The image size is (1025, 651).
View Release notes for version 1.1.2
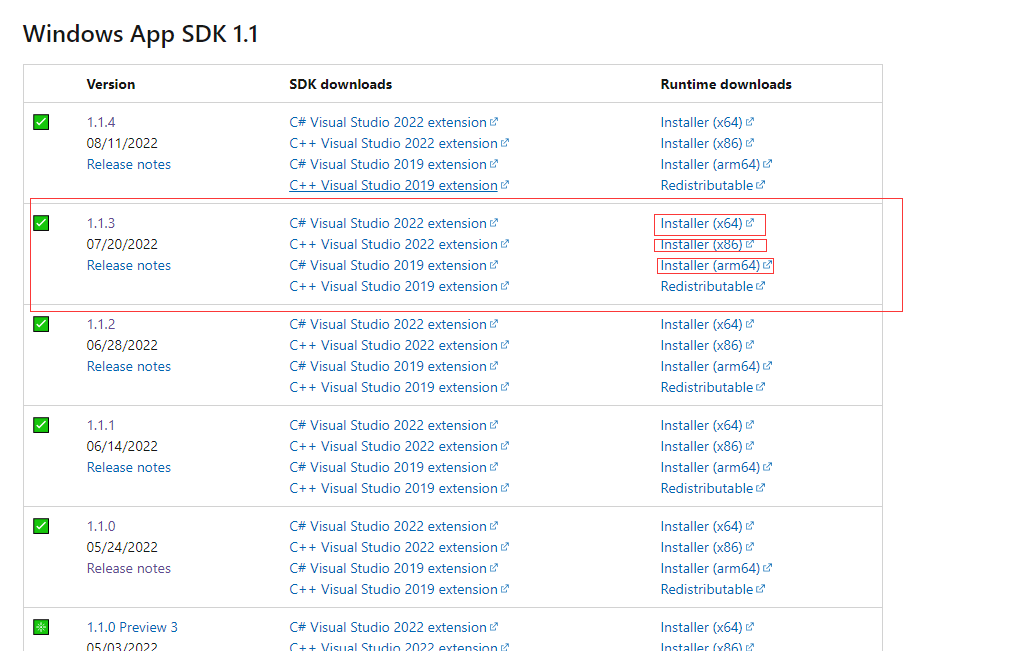[x=129, y=366]
